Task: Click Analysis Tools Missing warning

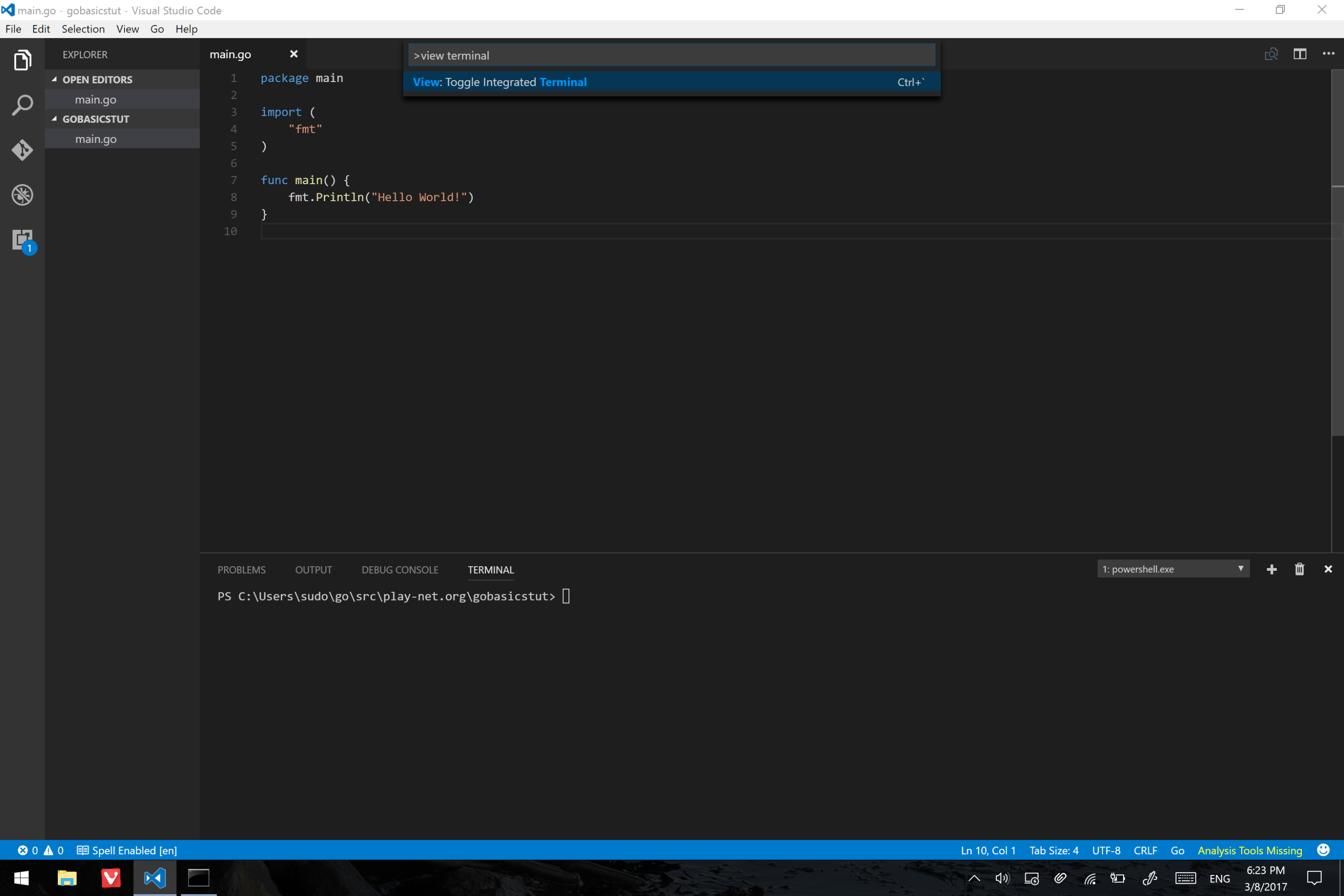Action: click(x=1250, y=850)
